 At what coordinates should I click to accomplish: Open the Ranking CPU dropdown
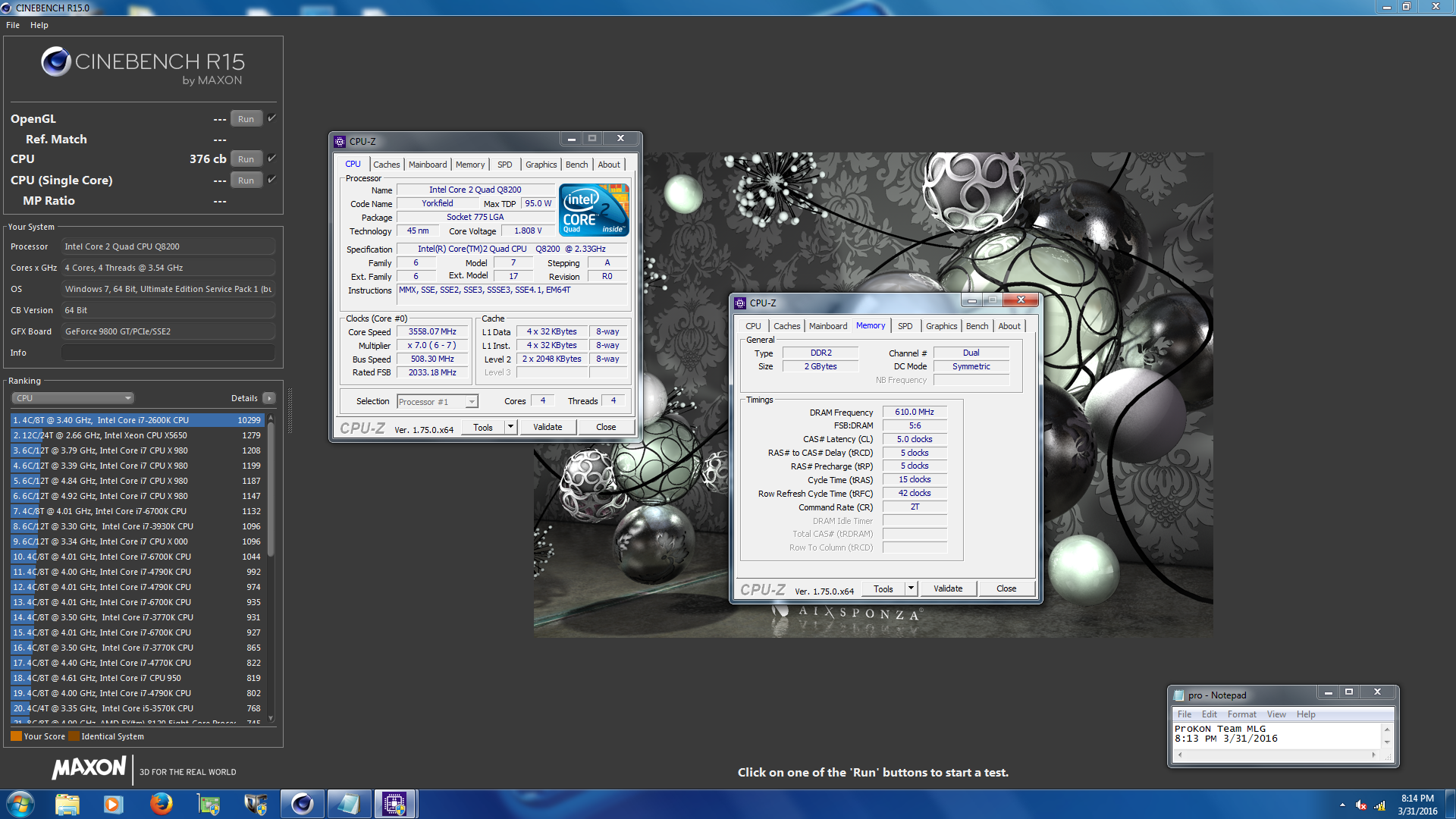coord(73,398)
